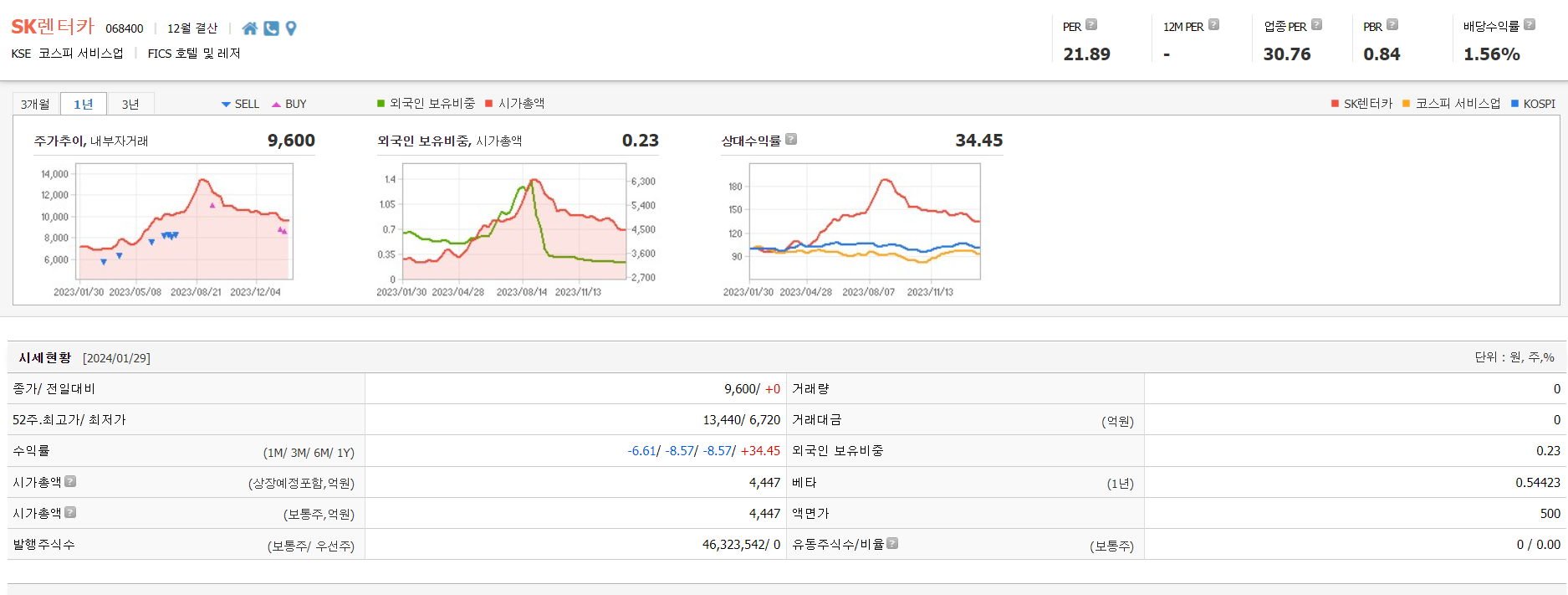Open the company homepage house icon

coord(249,28)
